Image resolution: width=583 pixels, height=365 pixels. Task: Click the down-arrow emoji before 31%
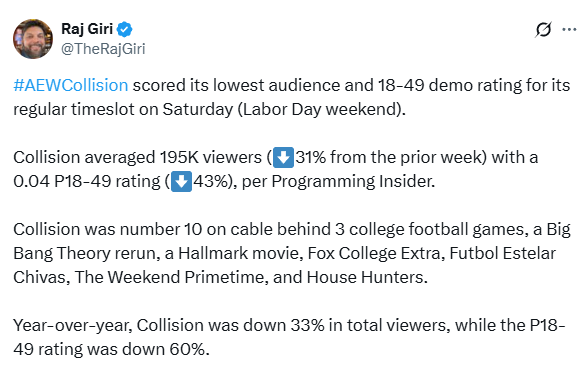[283, 157]
